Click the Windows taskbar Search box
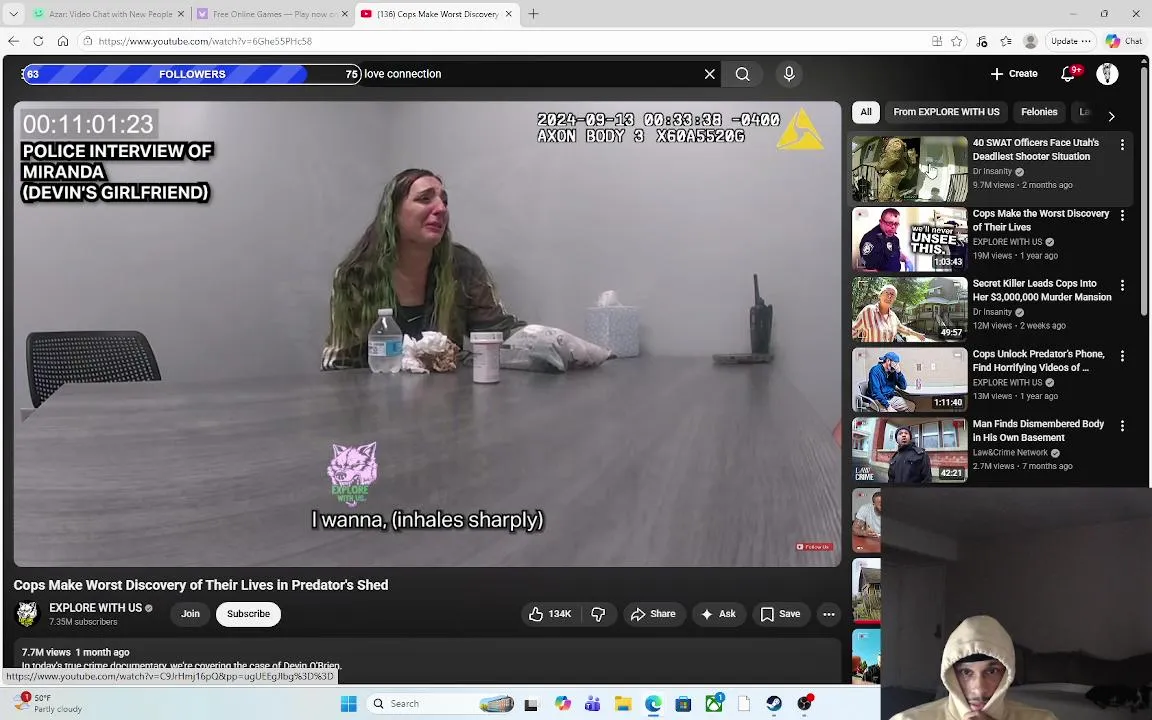 (x=441, y=704)
